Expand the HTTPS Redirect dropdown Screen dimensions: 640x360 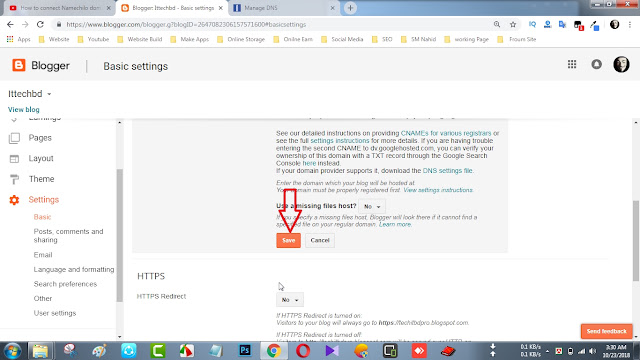pyautogui.click(x=290, y=300)
